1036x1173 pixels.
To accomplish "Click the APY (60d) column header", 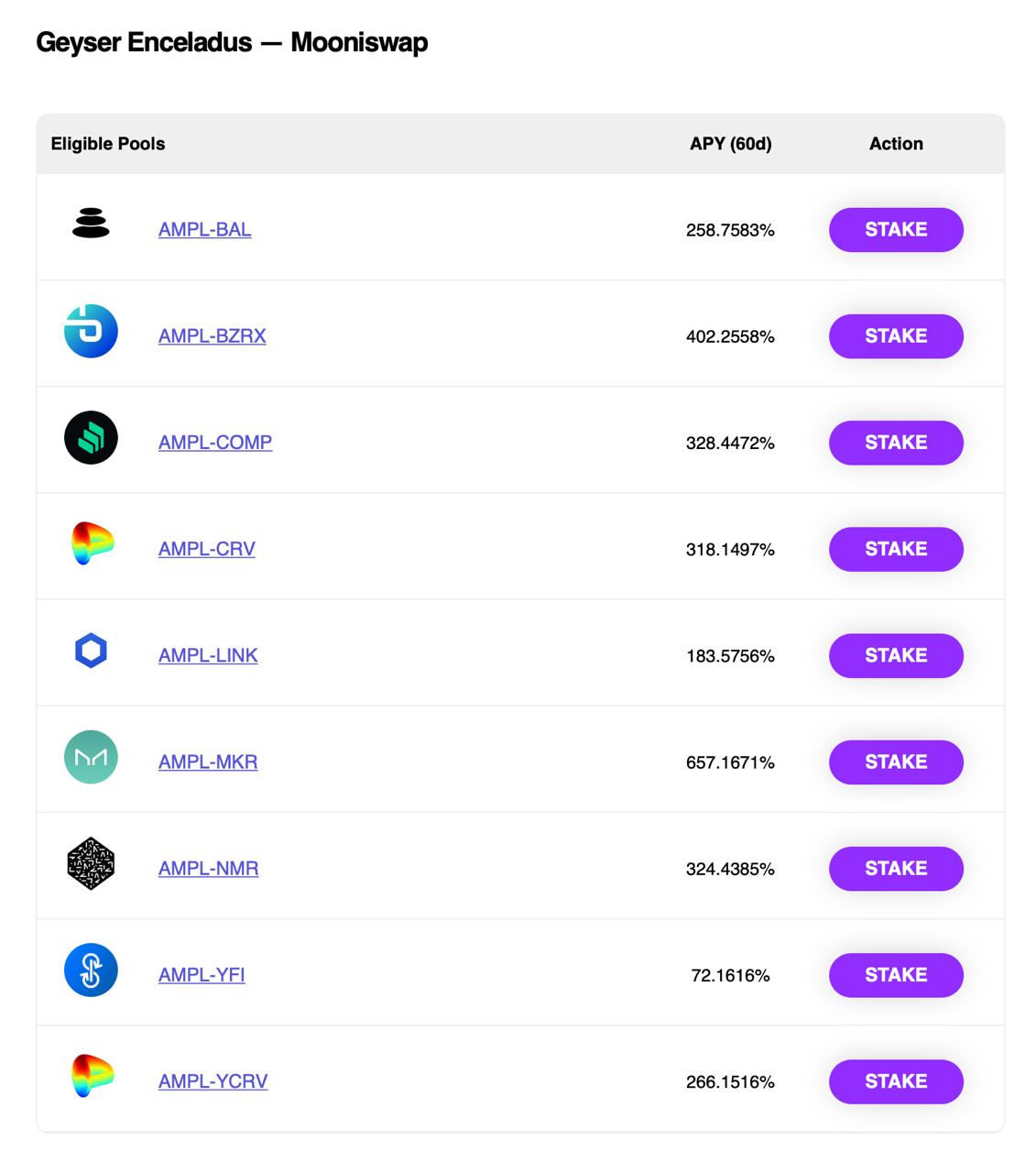I will pos(730,144).
